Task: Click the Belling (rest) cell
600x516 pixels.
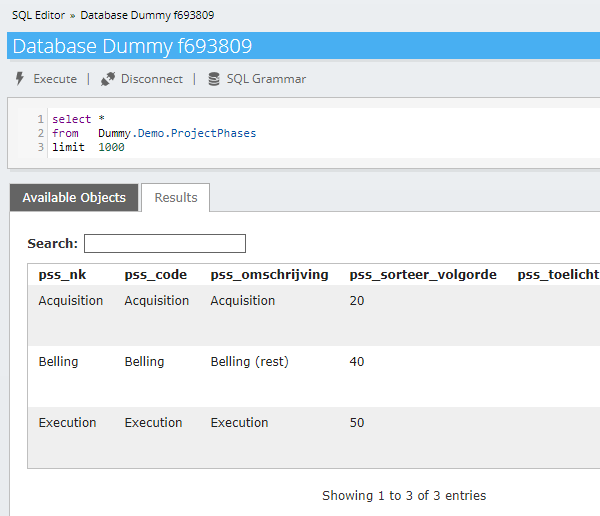Action: pos(249,362)
